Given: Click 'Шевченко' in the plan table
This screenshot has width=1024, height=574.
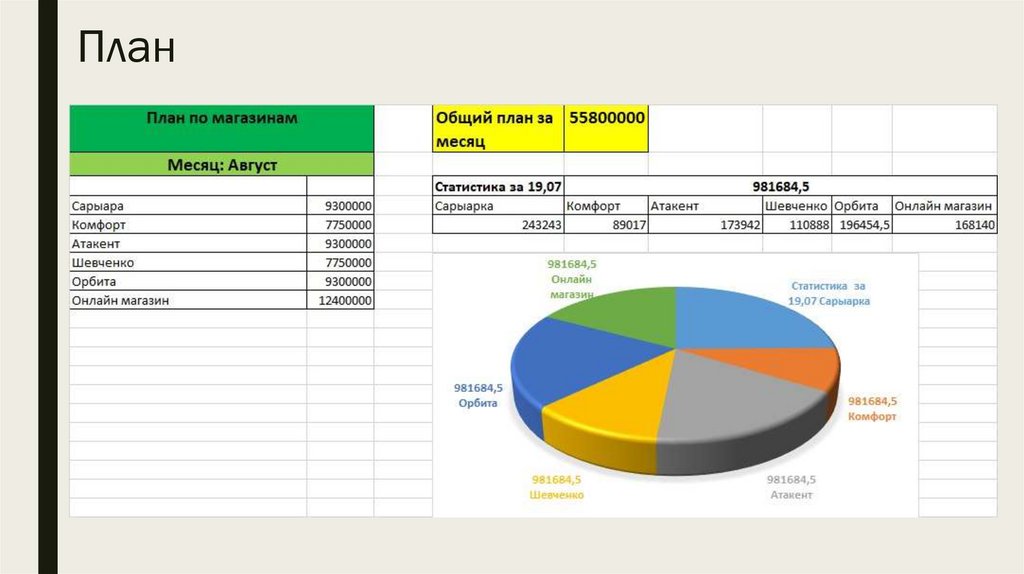Looking at the screenshot, I should pyautogui.click(x=103, y=263).
